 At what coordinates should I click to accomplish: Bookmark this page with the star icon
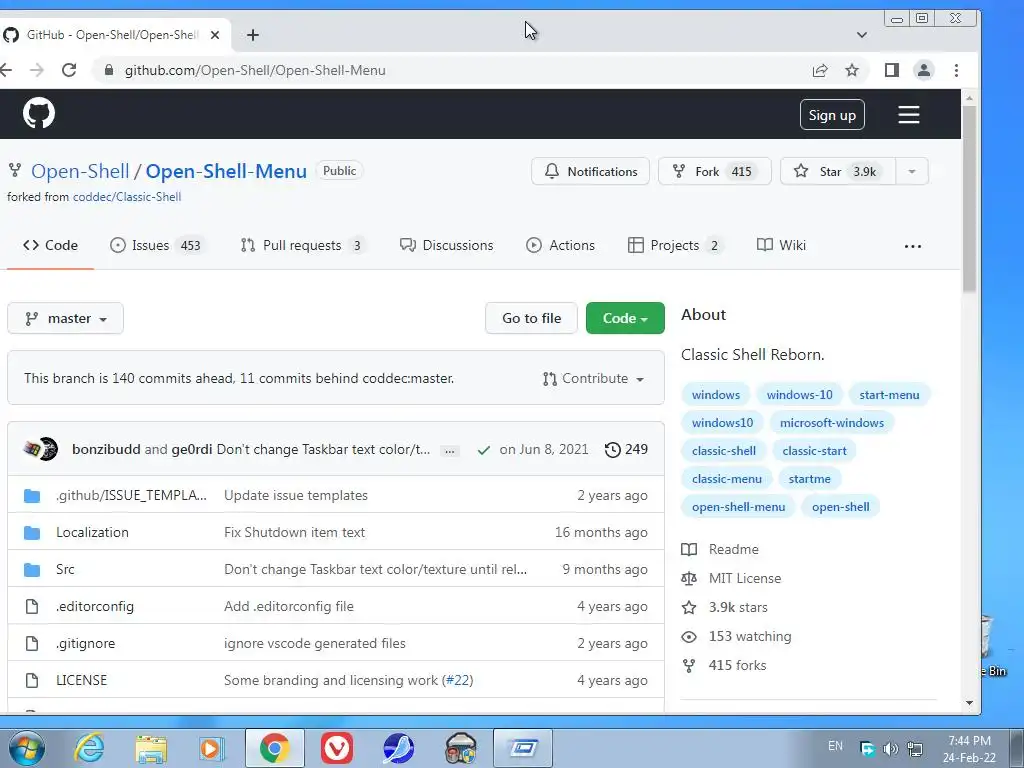pos(852,70)
